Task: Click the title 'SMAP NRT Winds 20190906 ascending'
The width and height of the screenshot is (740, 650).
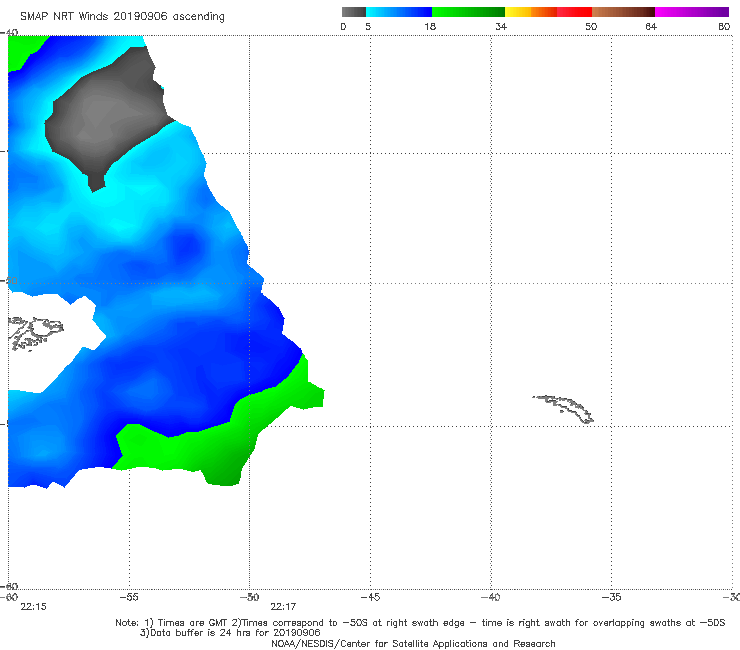Action: coord(122,17)
